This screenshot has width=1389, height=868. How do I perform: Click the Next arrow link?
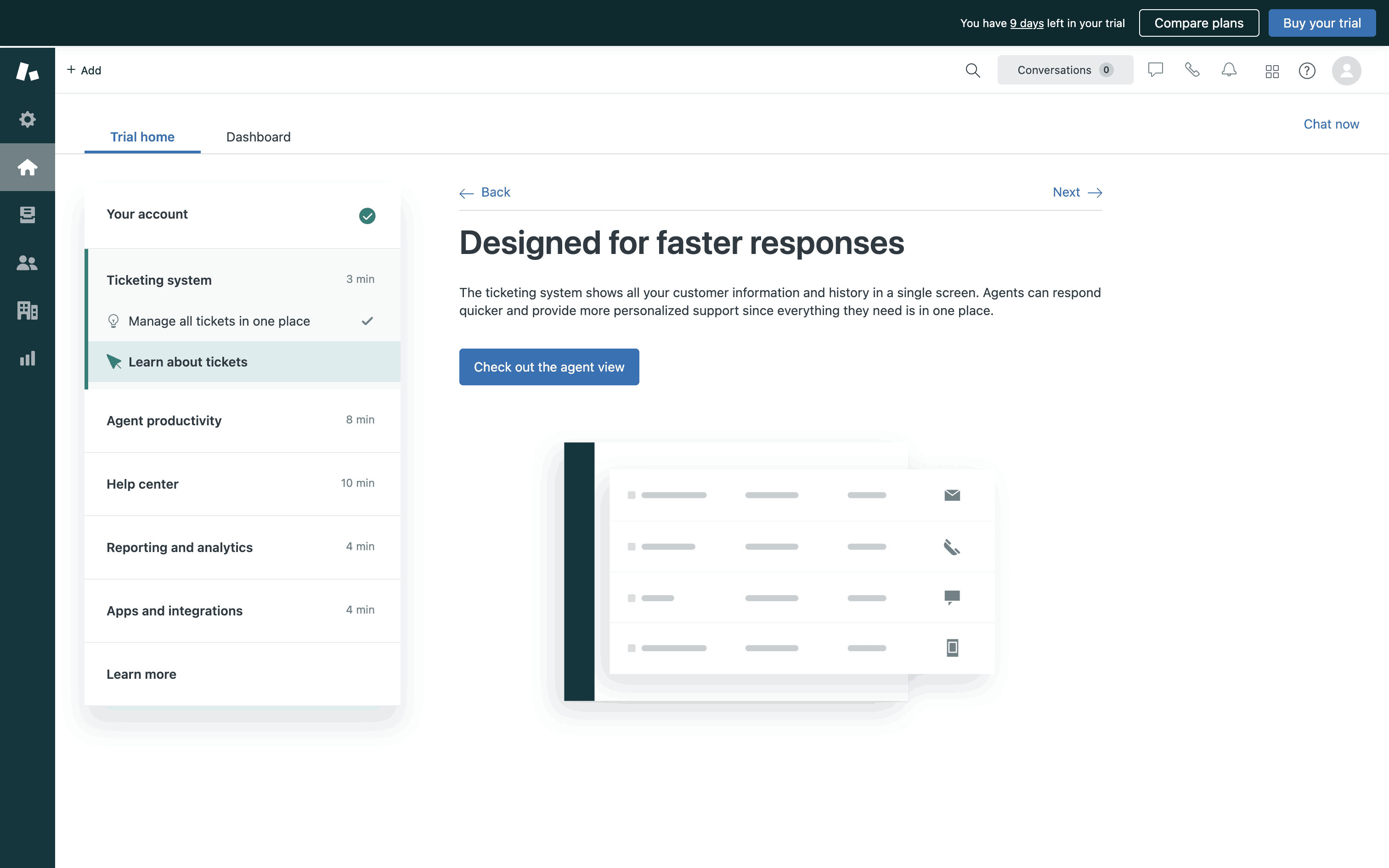click(x=1077, y=192)
